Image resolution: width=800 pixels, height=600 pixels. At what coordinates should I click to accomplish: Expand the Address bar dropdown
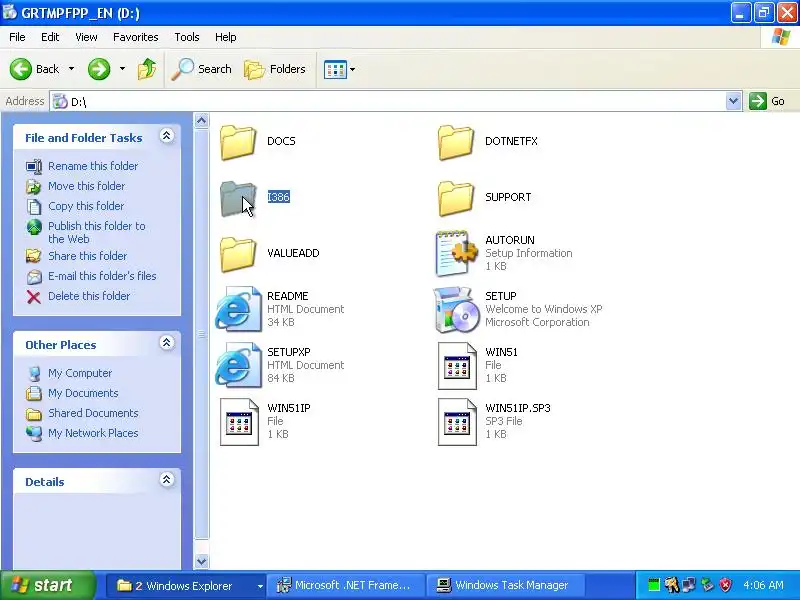click(733, 101)
